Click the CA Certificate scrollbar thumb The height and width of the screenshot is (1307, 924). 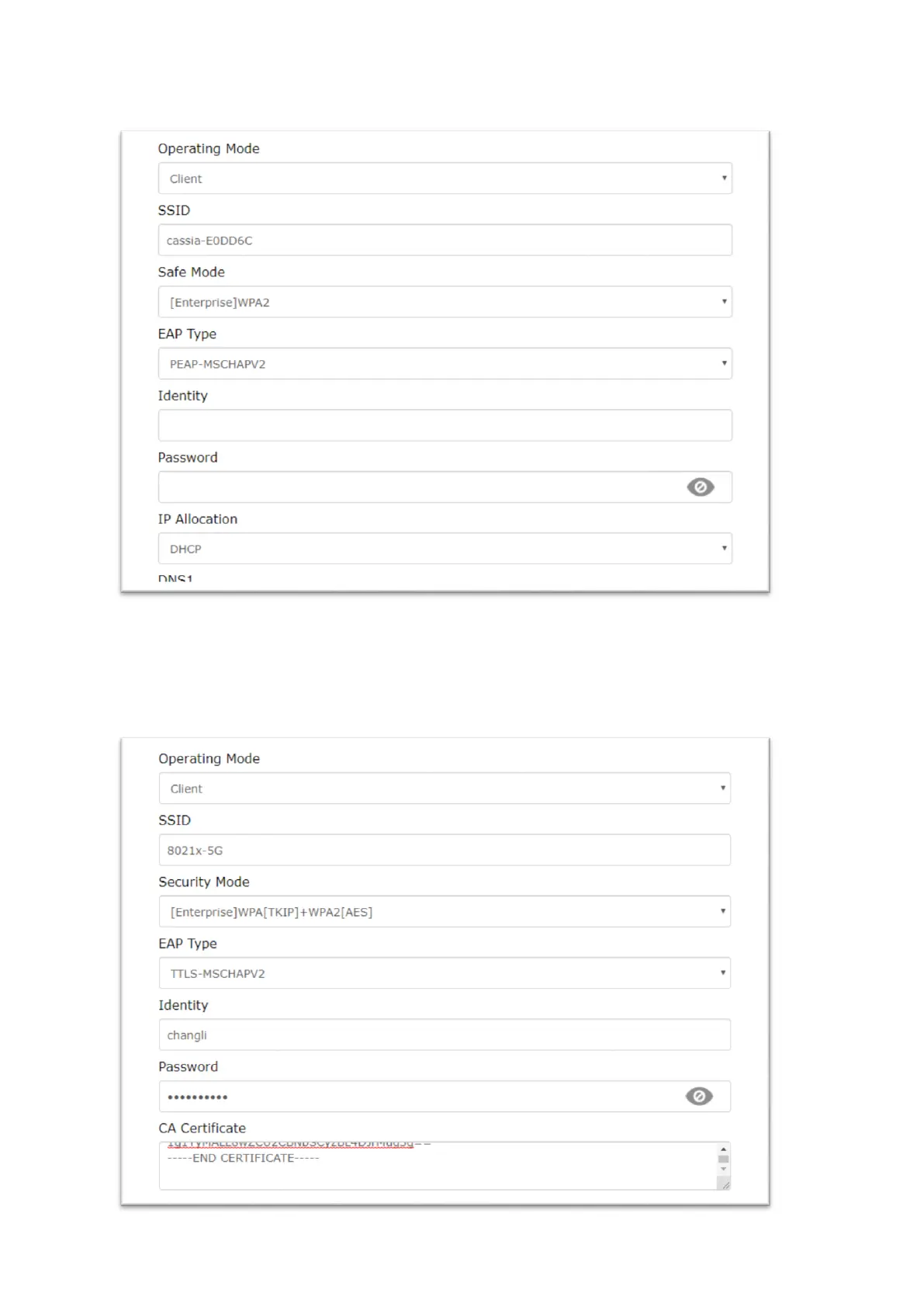[x=723, y=1159]
